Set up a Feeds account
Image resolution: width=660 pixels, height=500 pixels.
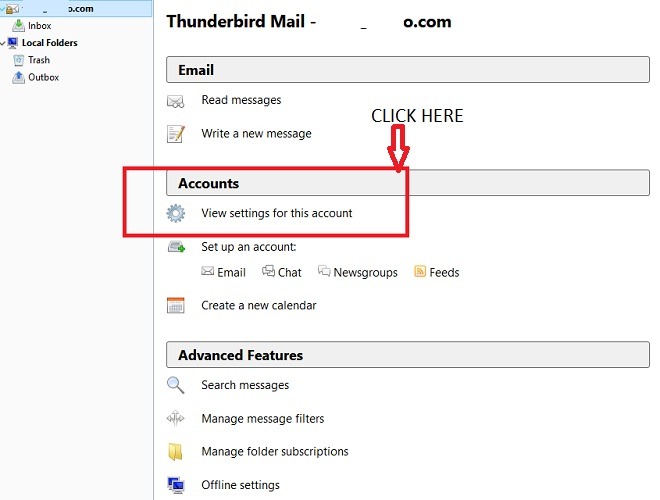(x=444, y=272)
